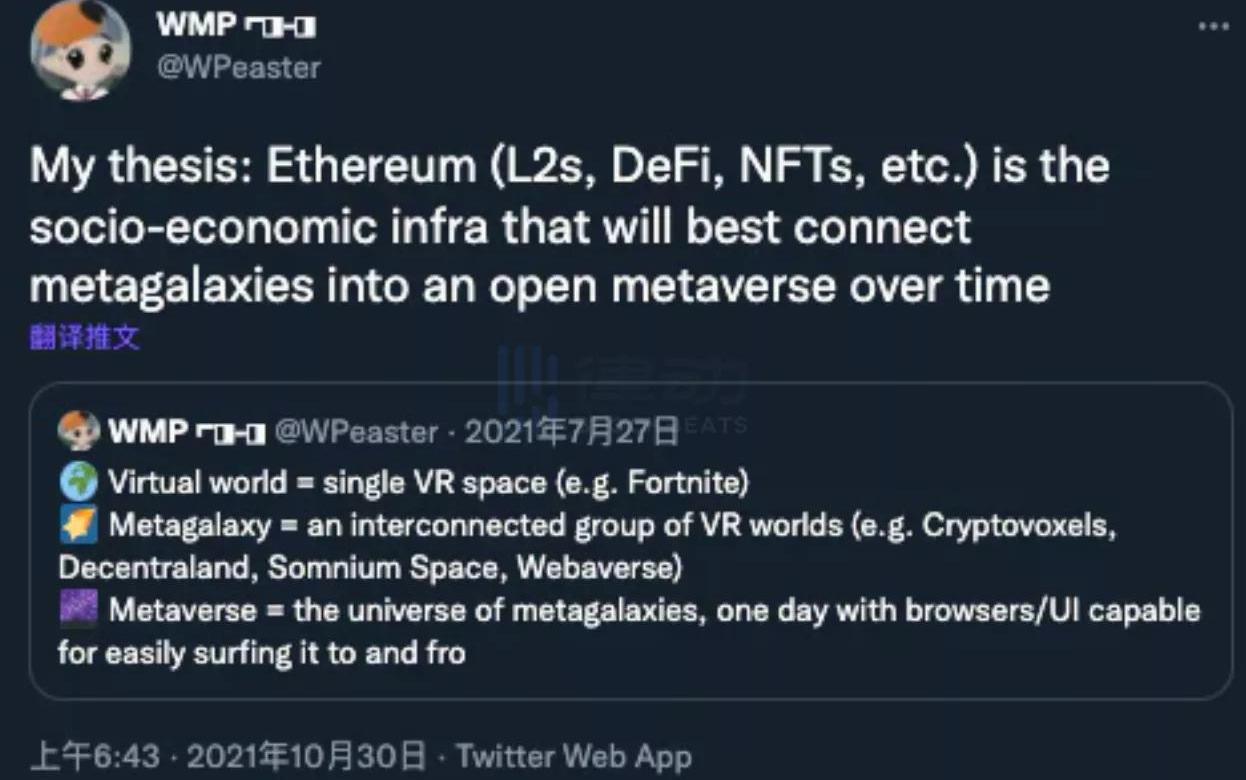This screenshot has height=780, width=1246.
Task: Click the small avatar in the quoted tweet
Action: 78,431
